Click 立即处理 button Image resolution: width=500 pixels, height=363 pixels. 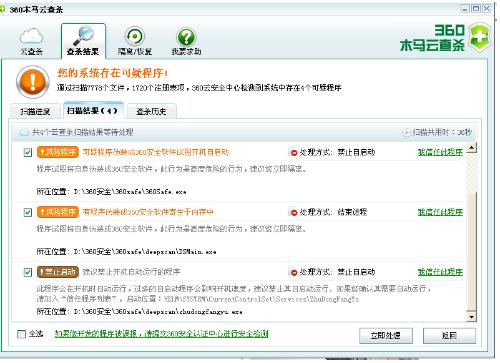coord(386,335)
